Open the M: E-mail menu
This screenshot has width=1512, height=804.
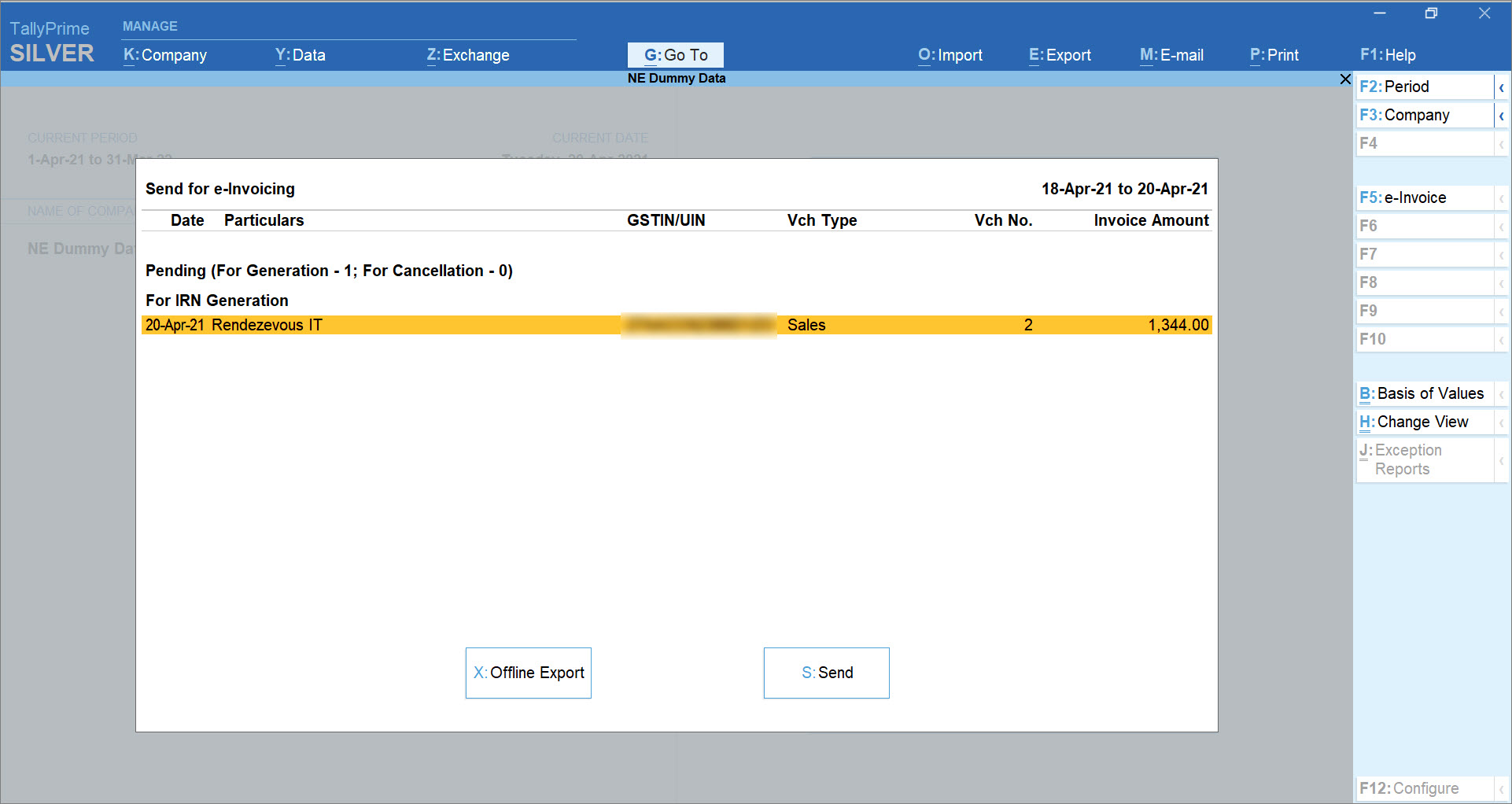[1171, 55]
